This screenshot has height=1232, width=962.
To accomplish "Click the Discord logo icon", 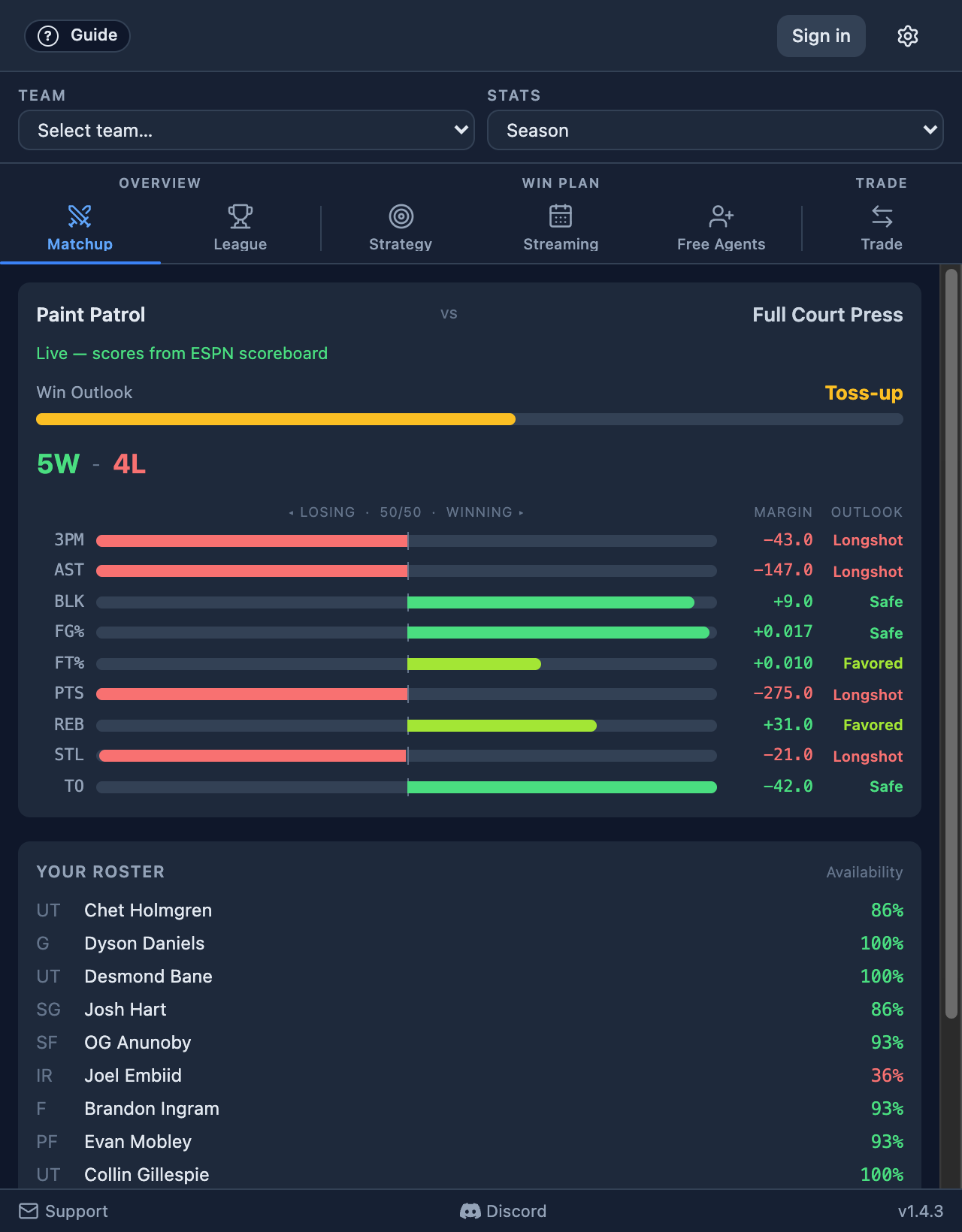I will (x=470, y=1211).
